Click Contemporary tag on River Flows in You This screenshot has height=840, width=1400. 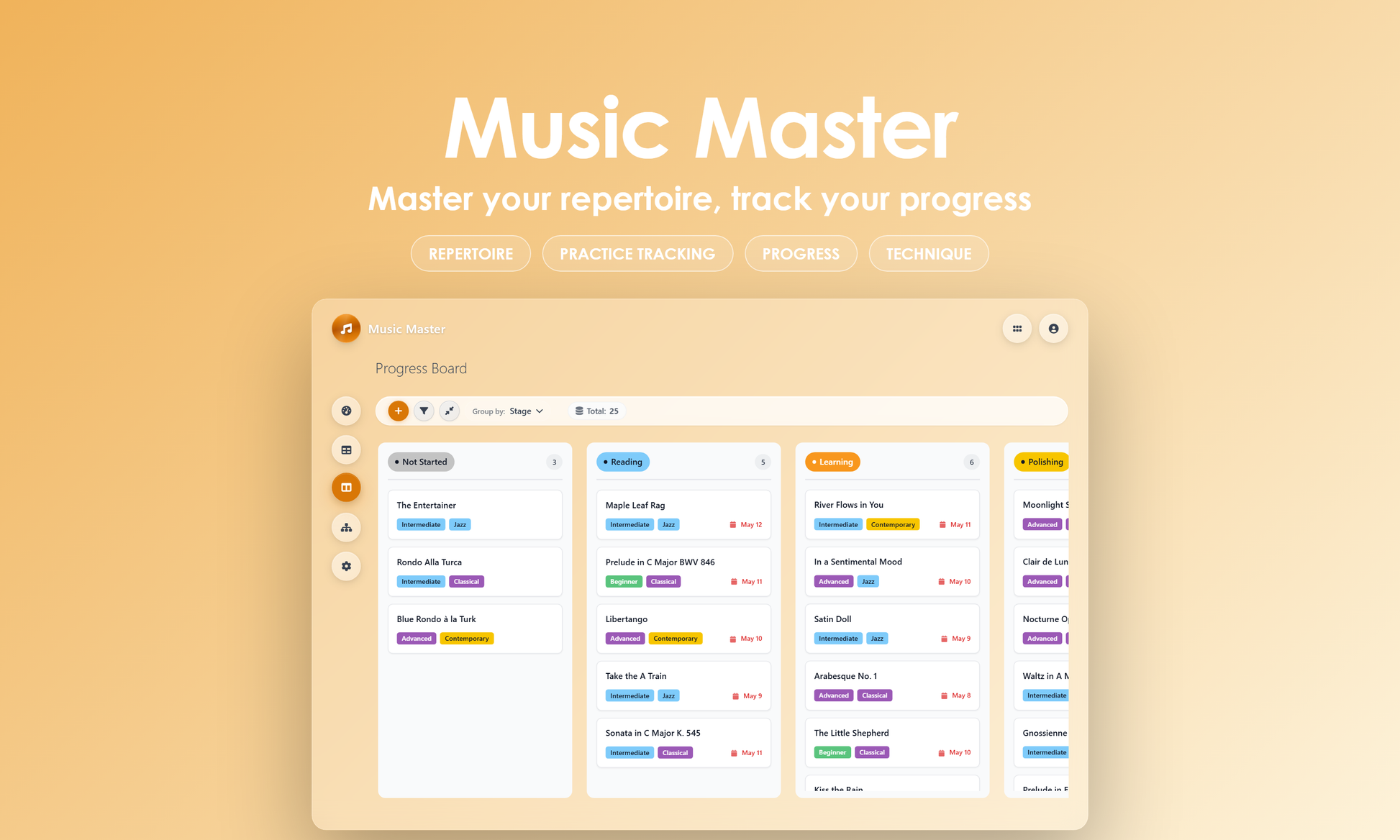pos(893,525)
